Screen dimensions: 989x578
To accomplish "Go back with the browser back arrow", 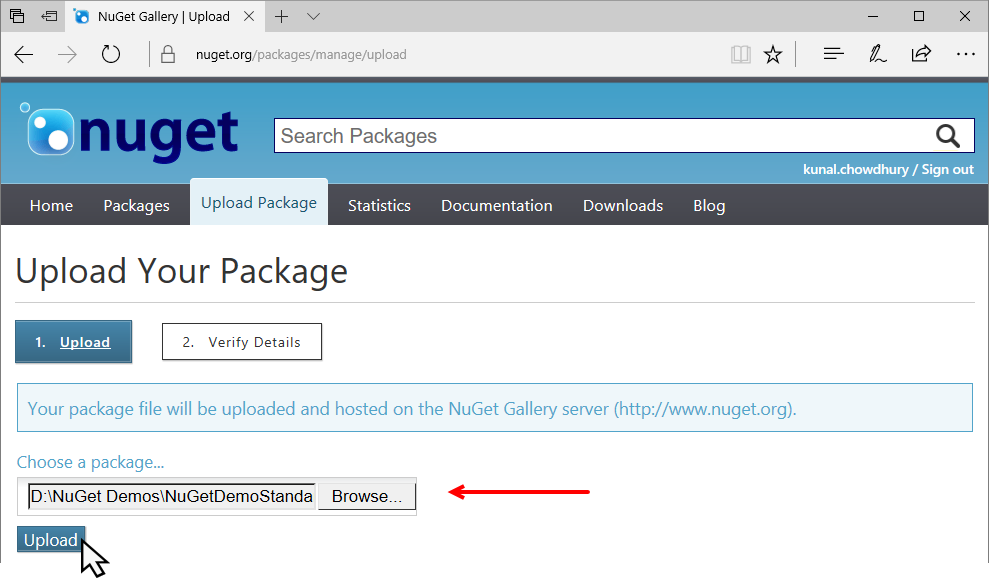I will coord(24,55).
